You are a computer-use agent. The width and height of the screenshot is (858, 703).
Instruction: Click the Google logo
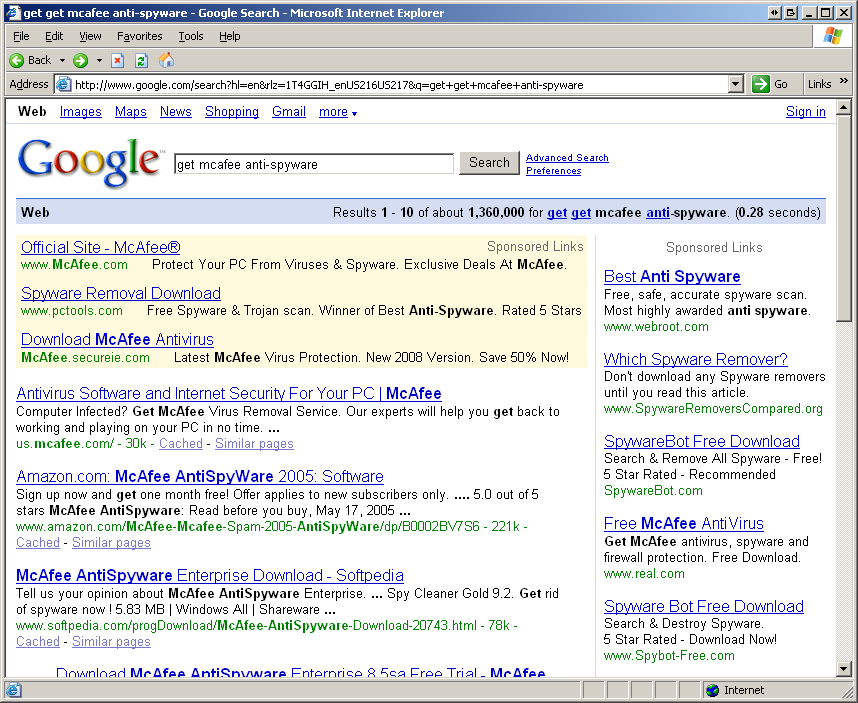pyautogui.click(x=90, y=162)
